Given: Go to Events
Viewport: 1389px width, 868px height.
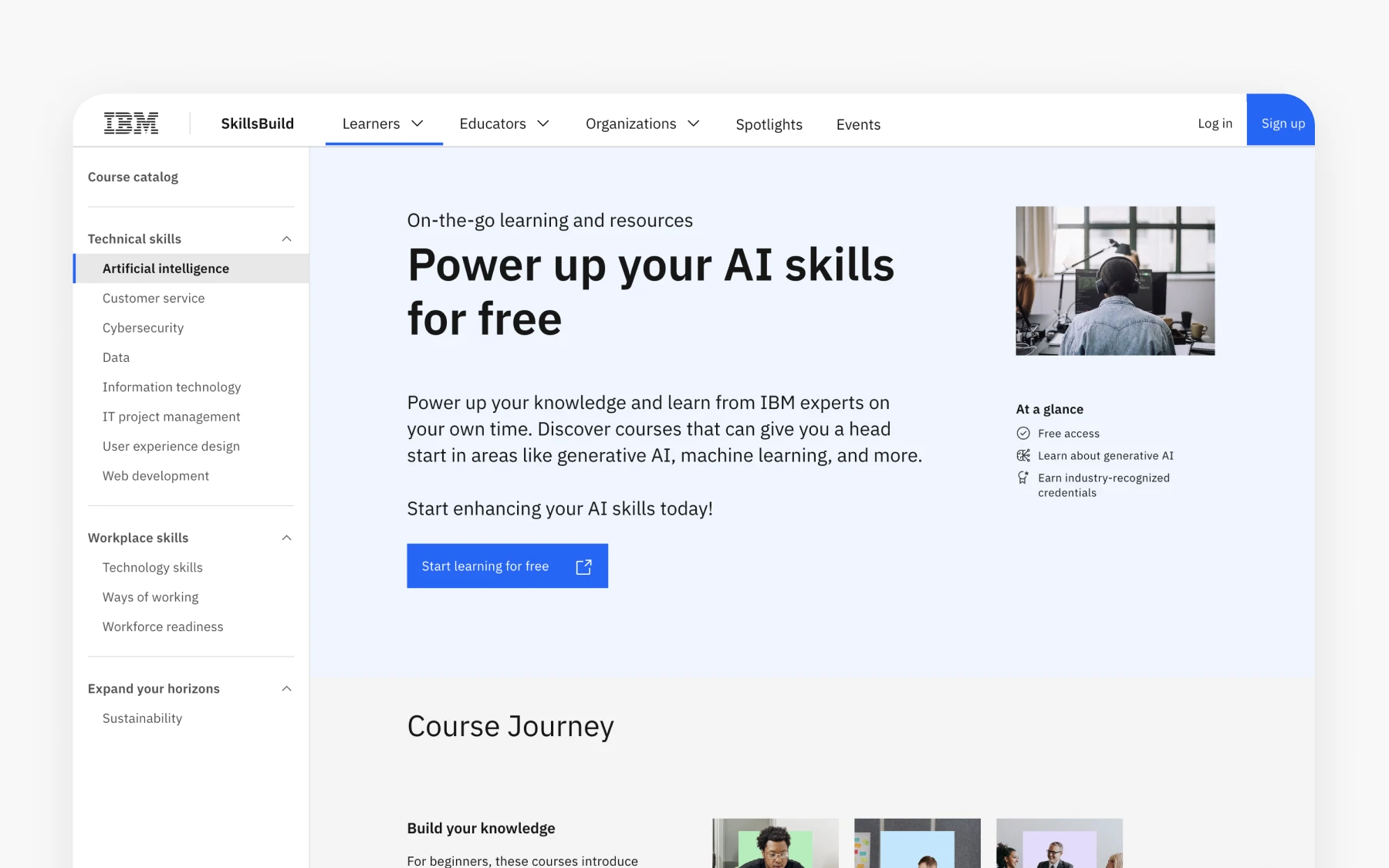Looking at the screenshot, I should 858,124.
